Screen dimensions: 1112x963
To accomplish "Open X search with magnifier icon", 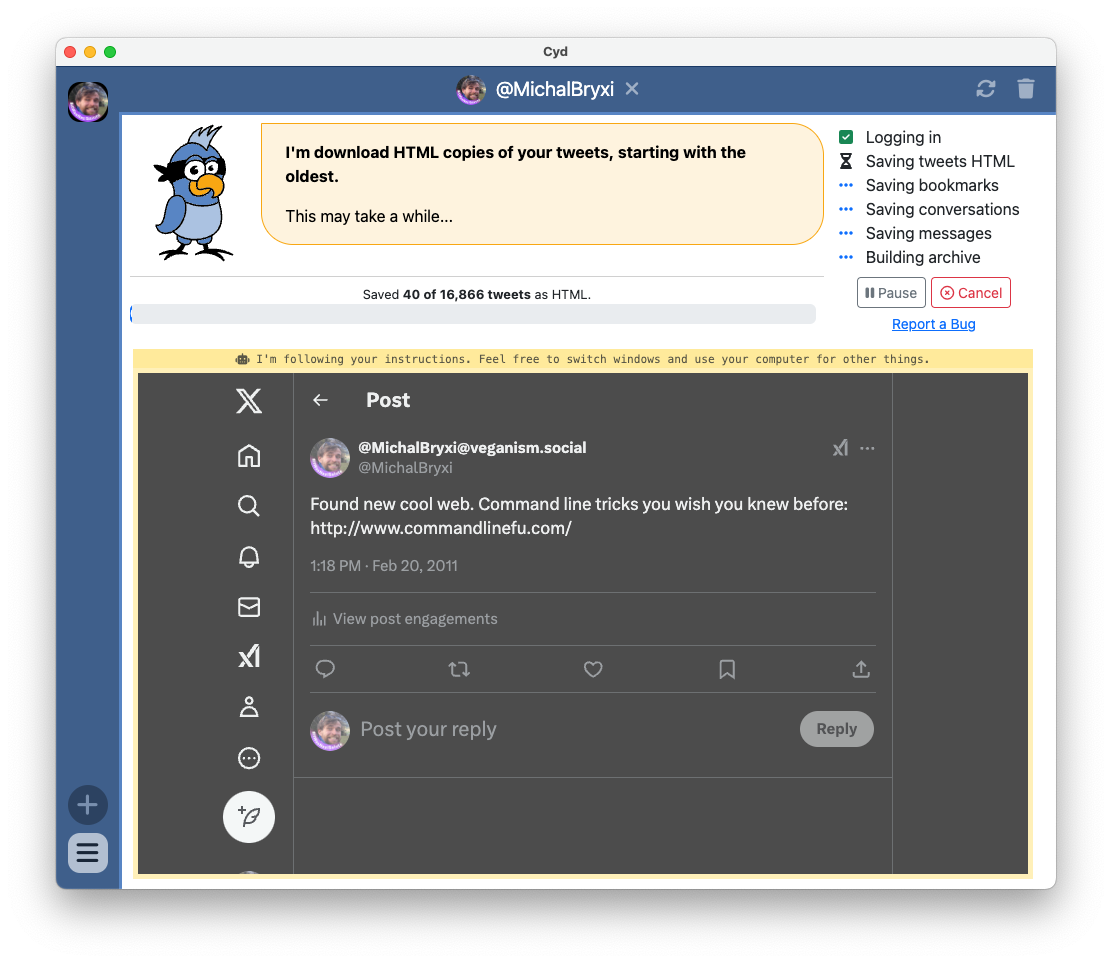I will [x=249, y=506].
